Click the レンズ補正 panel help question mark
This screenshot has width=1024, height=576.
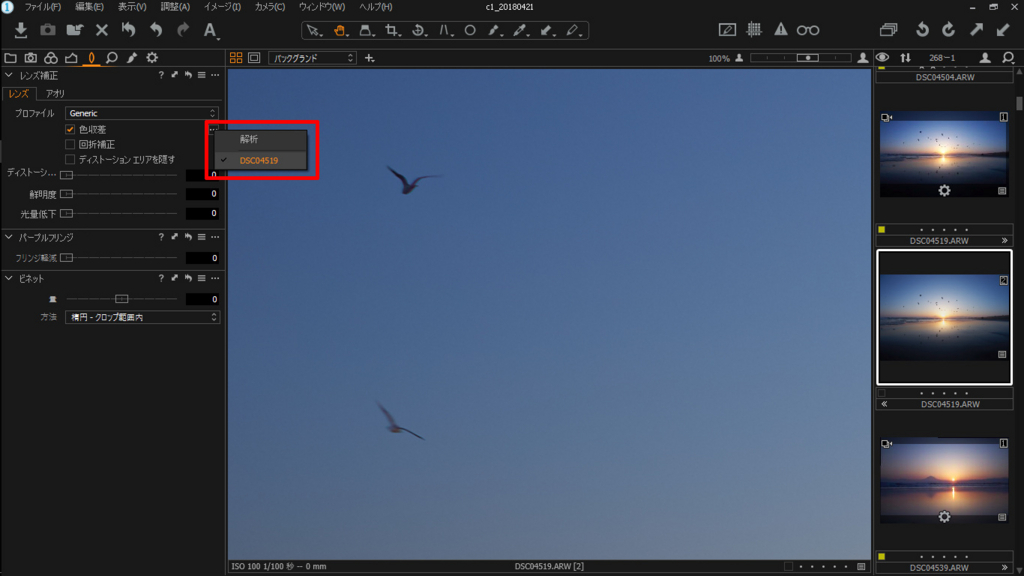click(x=161, y=75)
